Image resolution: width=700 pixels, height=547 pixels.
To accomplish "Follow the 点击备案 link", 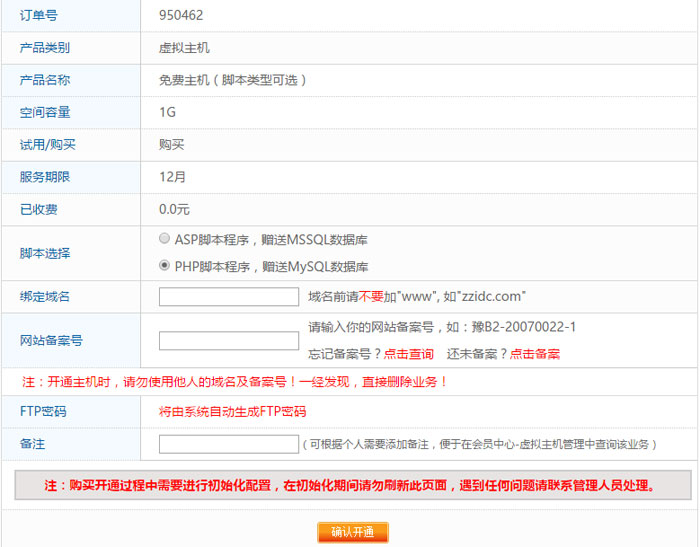I will point(534,354).
